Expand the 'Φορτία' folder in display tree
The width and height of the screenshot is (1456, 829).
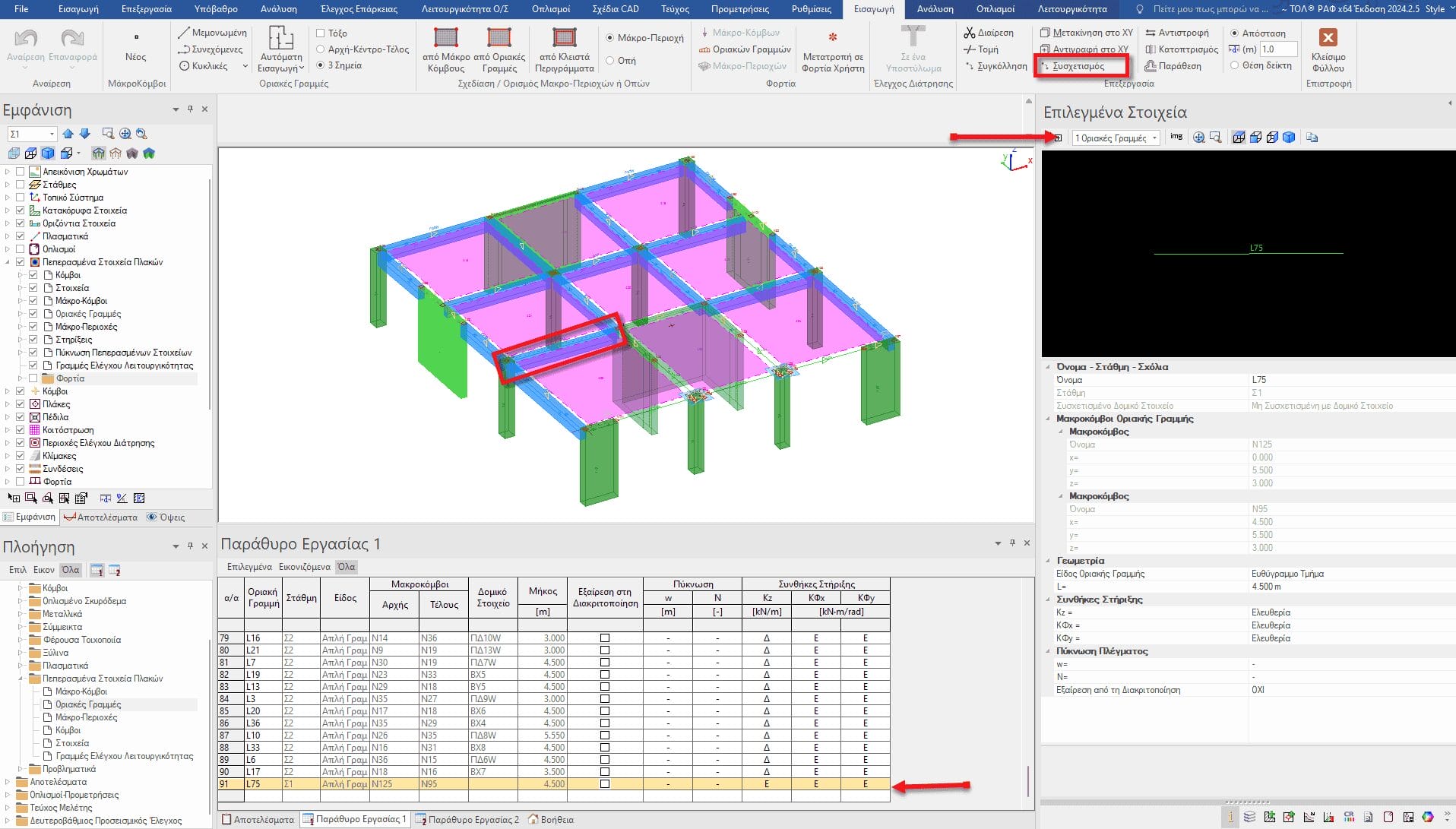tap(21, 378)
